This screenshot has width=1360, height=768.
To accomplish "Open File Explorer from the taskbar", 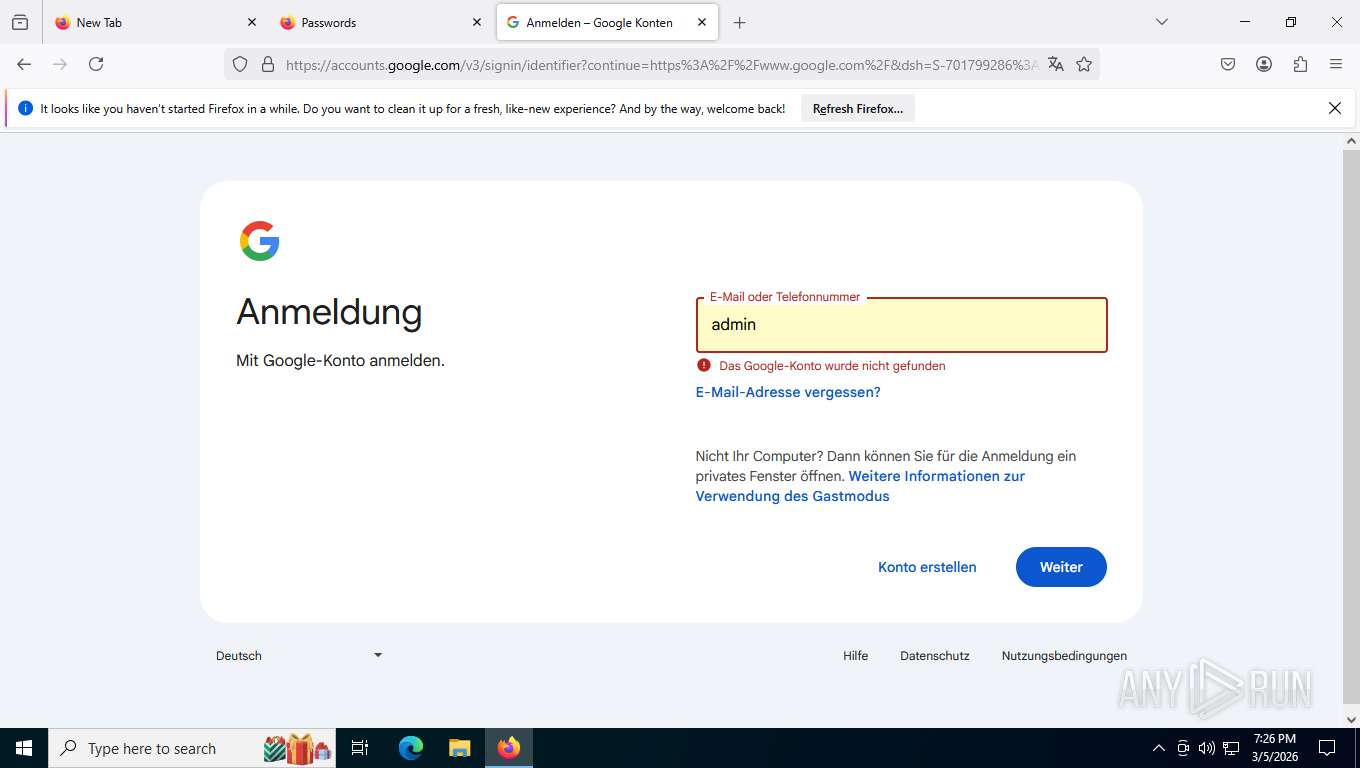I will [459, 748].
